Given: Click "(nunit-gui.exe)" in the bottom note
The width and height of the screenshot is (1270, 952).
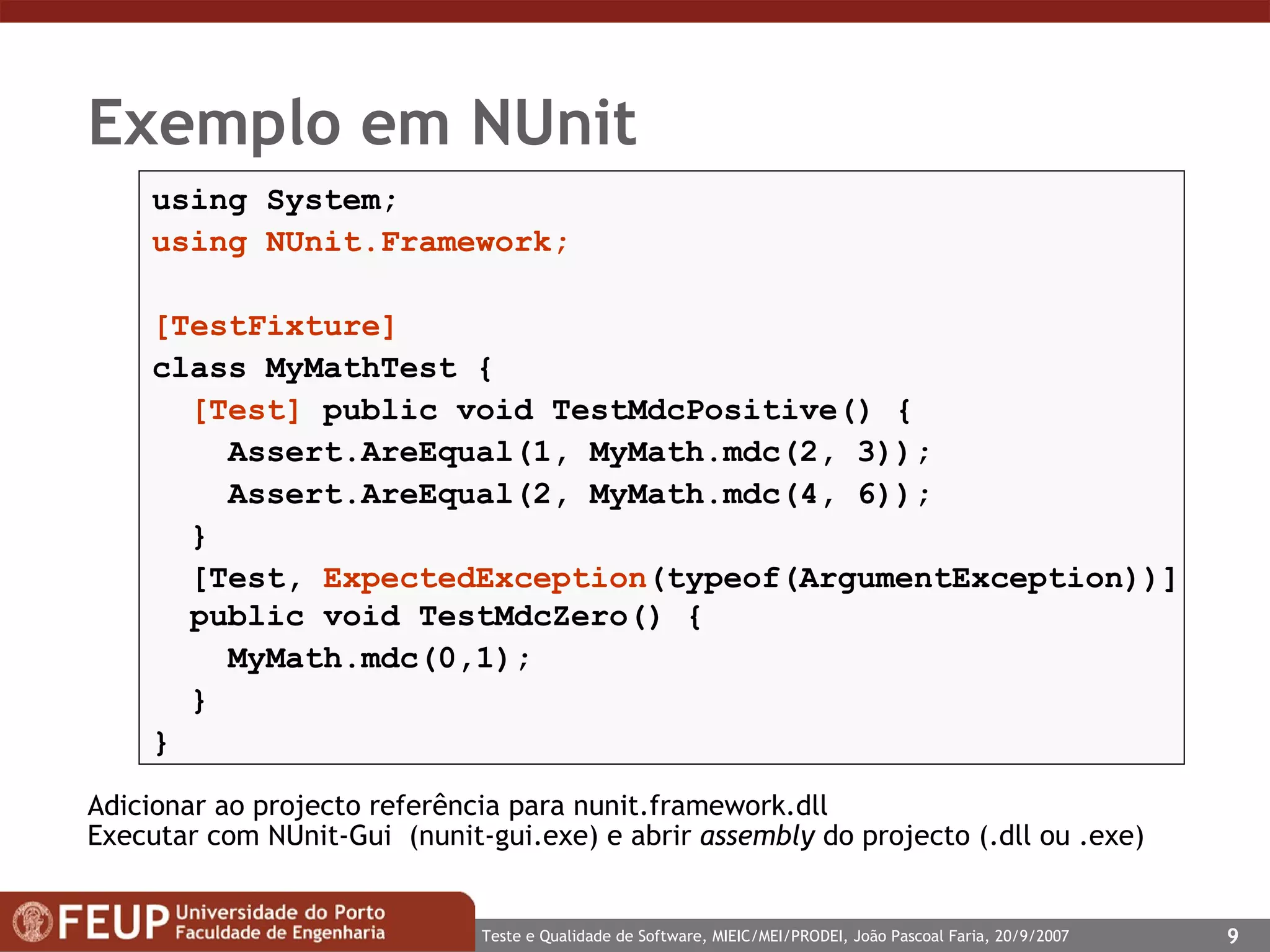Looking at the screenshot, I should (504, 836).
